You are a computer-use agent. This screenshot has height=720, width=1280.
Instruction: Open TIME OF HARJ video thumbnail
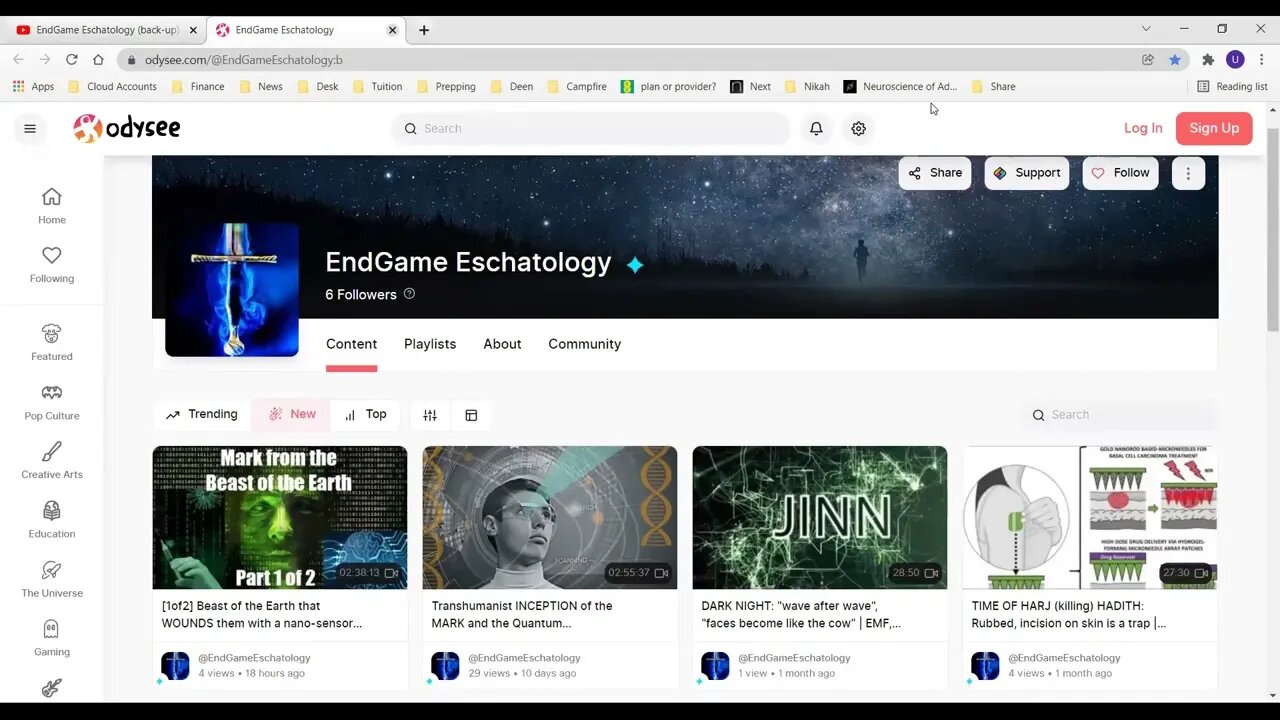[1090, 517]
